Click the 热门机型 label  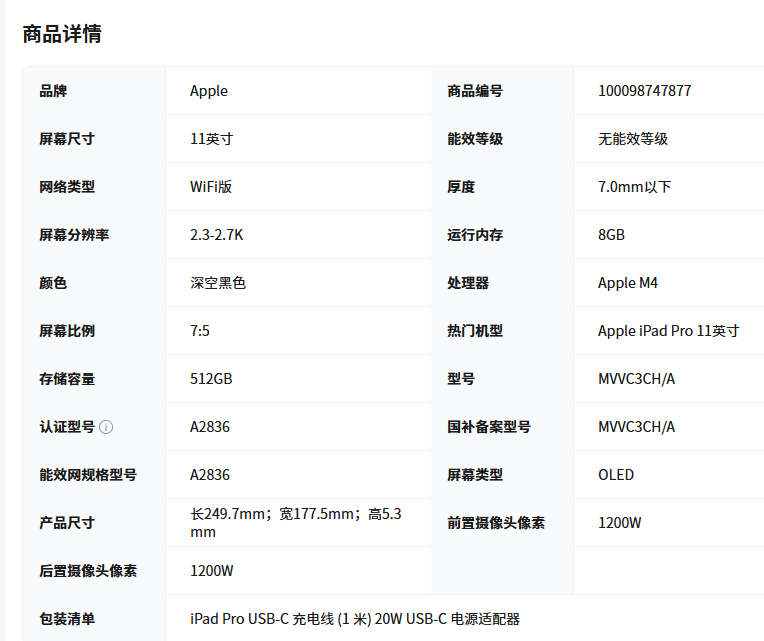[x=475, y=331]
